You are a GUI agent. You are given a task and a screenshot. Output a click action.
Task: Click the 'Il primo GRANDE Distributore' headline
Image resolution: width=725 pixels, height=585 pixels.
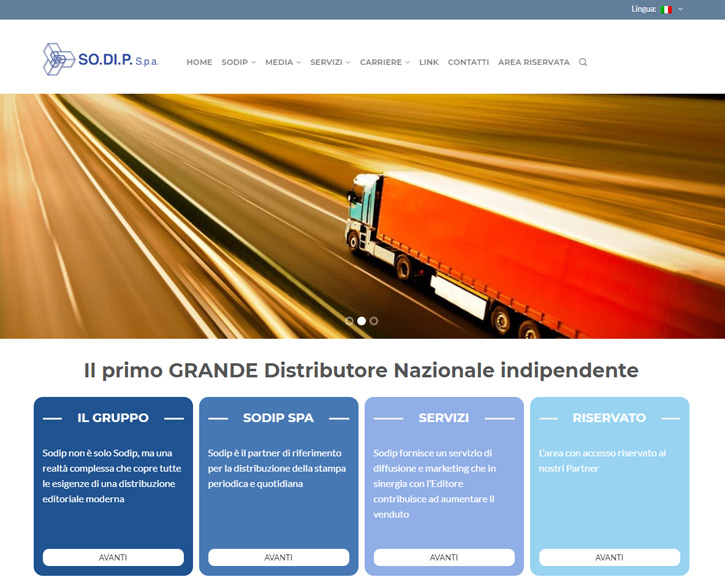click(361, 370)
